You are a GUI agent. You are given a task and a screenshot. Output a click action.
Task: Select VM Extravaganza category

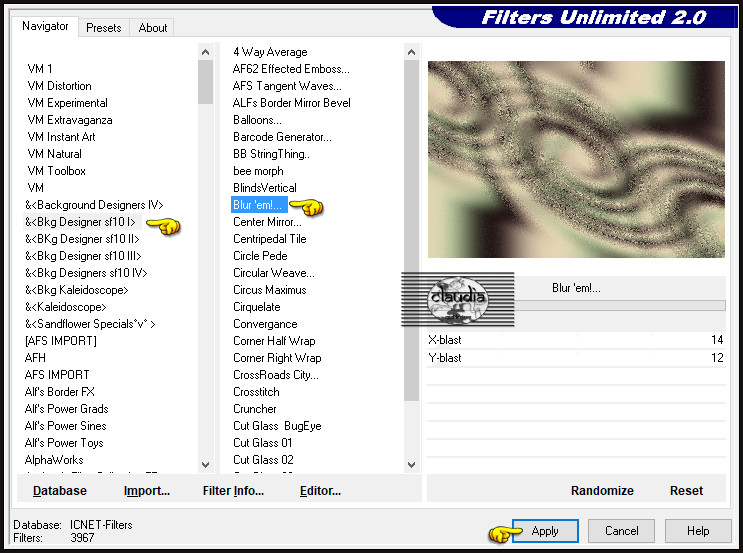70,120
